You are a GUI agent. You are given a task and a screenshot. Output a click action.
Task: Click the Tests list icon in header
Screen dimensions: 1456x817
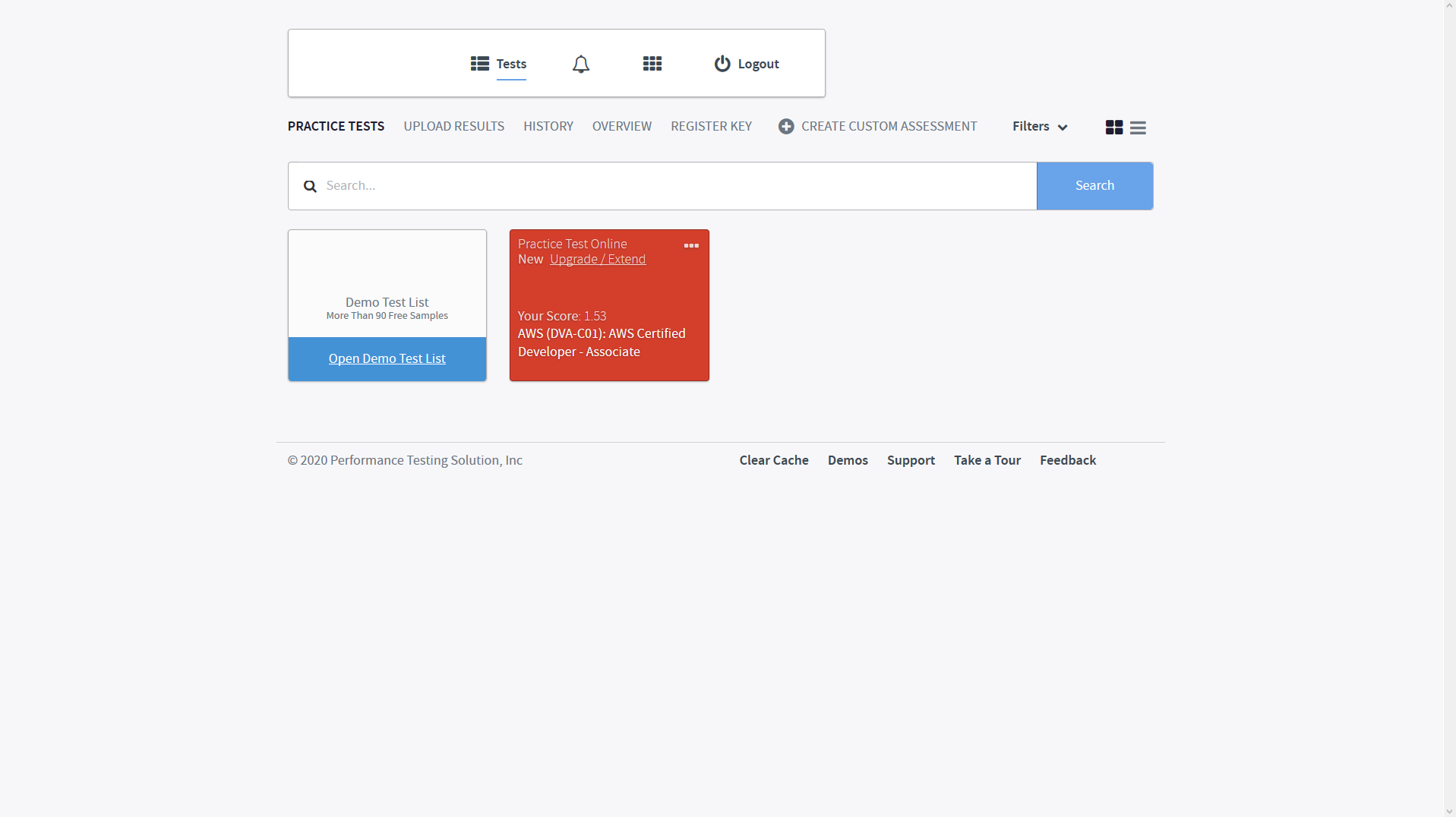coord(479,64)
